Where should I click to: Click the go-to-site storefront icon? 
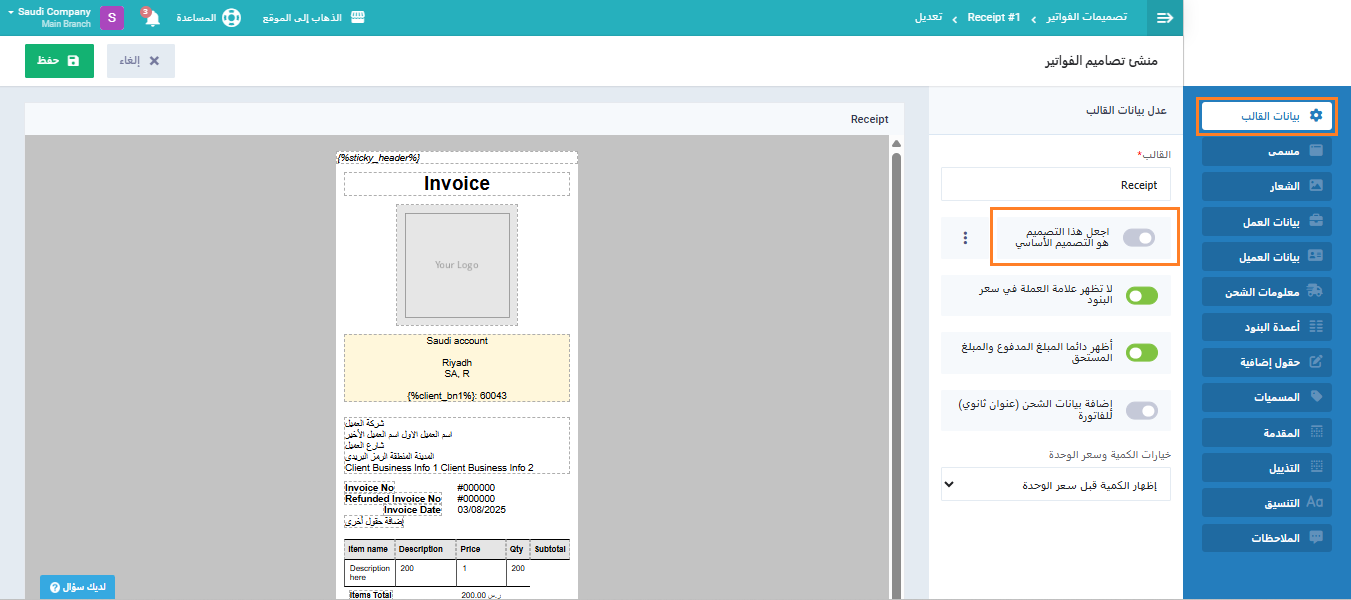click(357, 18)
